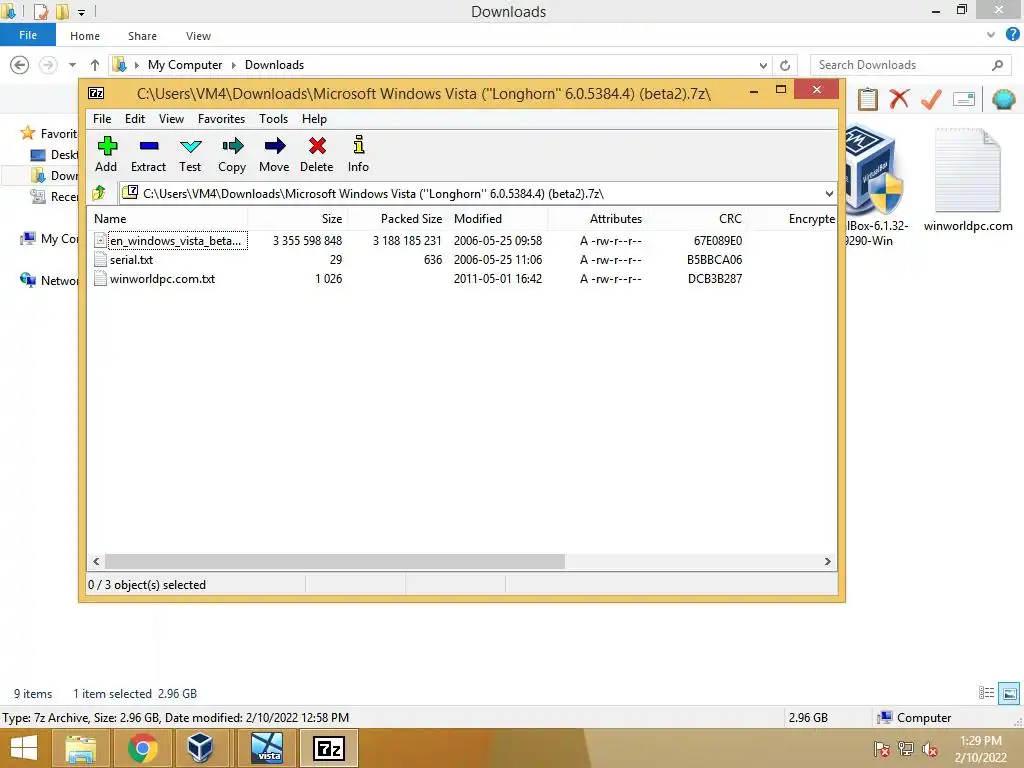Select the winworldpc.com file in Explorer
This screenshot has width=1024, height=768.
968,180
